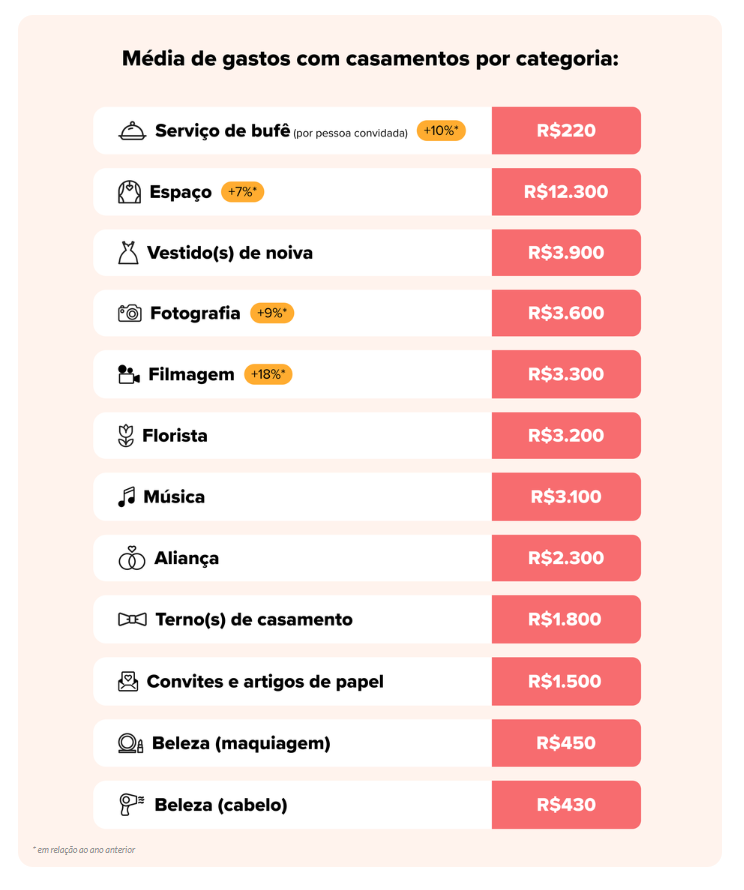
Task: Click the wedding rings icon beside Aliança
Action: click(132, 558)
